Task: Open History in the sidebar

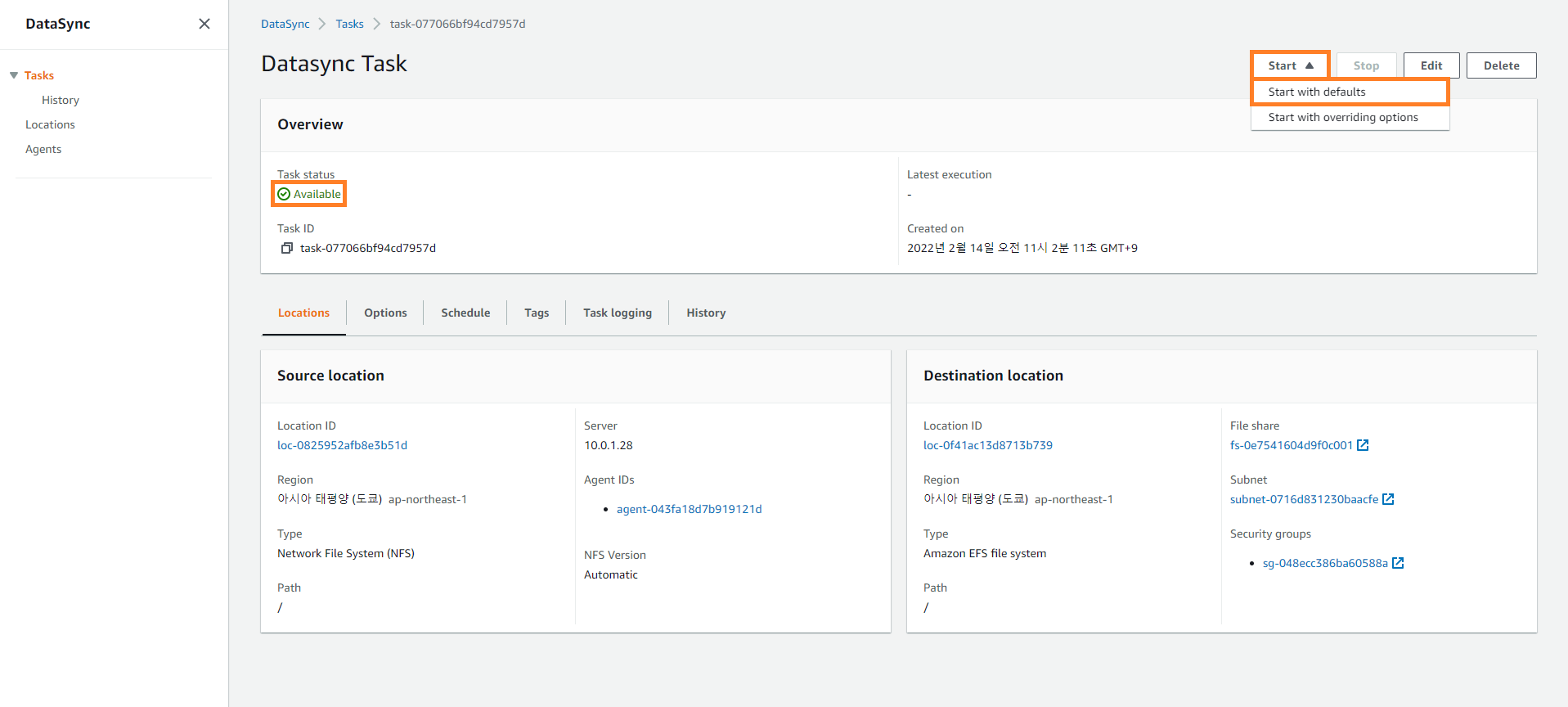Action: [61, 100]
